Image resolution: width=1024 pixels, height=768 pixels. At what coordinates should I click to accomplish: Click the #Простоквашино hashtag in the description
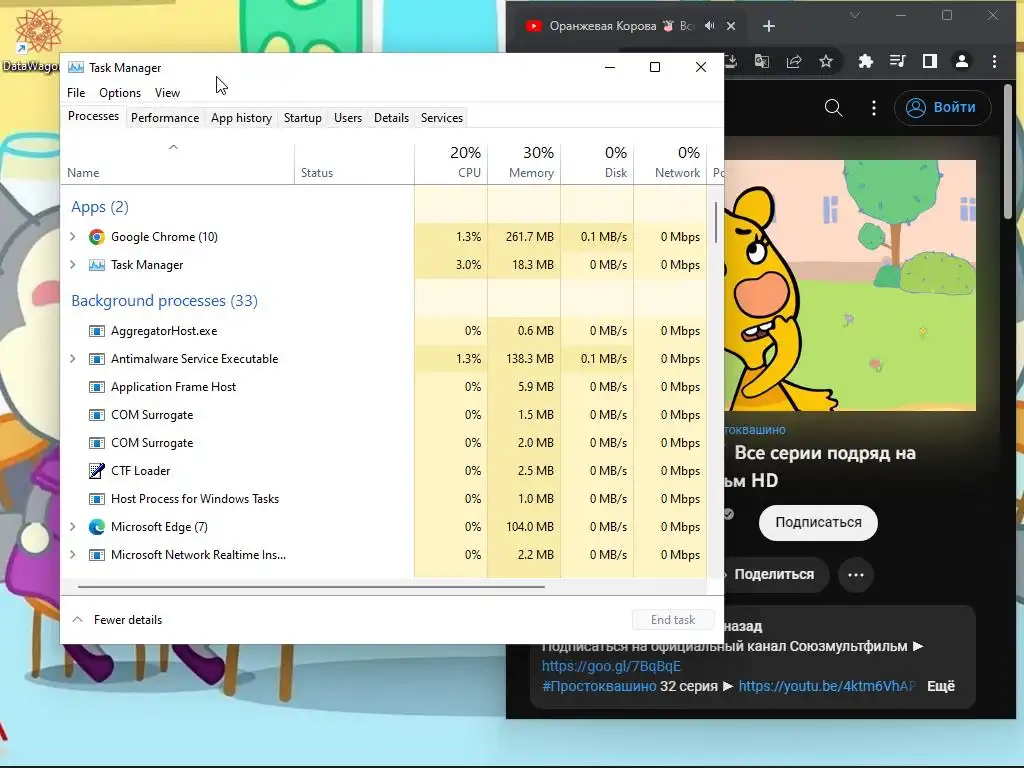click(x=599, y=686)
